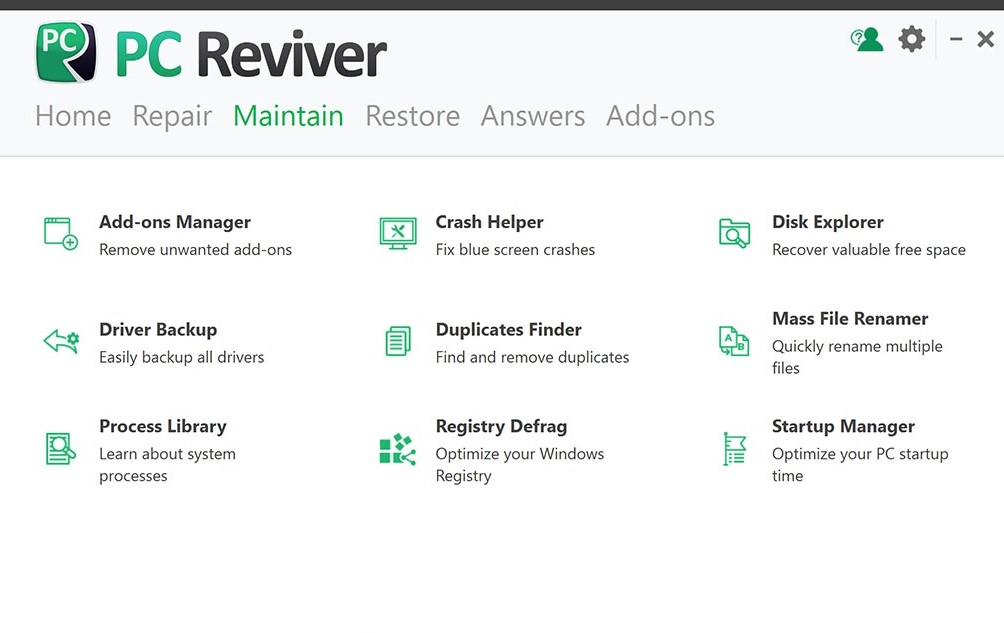
Task: Open the Startup Manager title link
Action: pos(843,426)
